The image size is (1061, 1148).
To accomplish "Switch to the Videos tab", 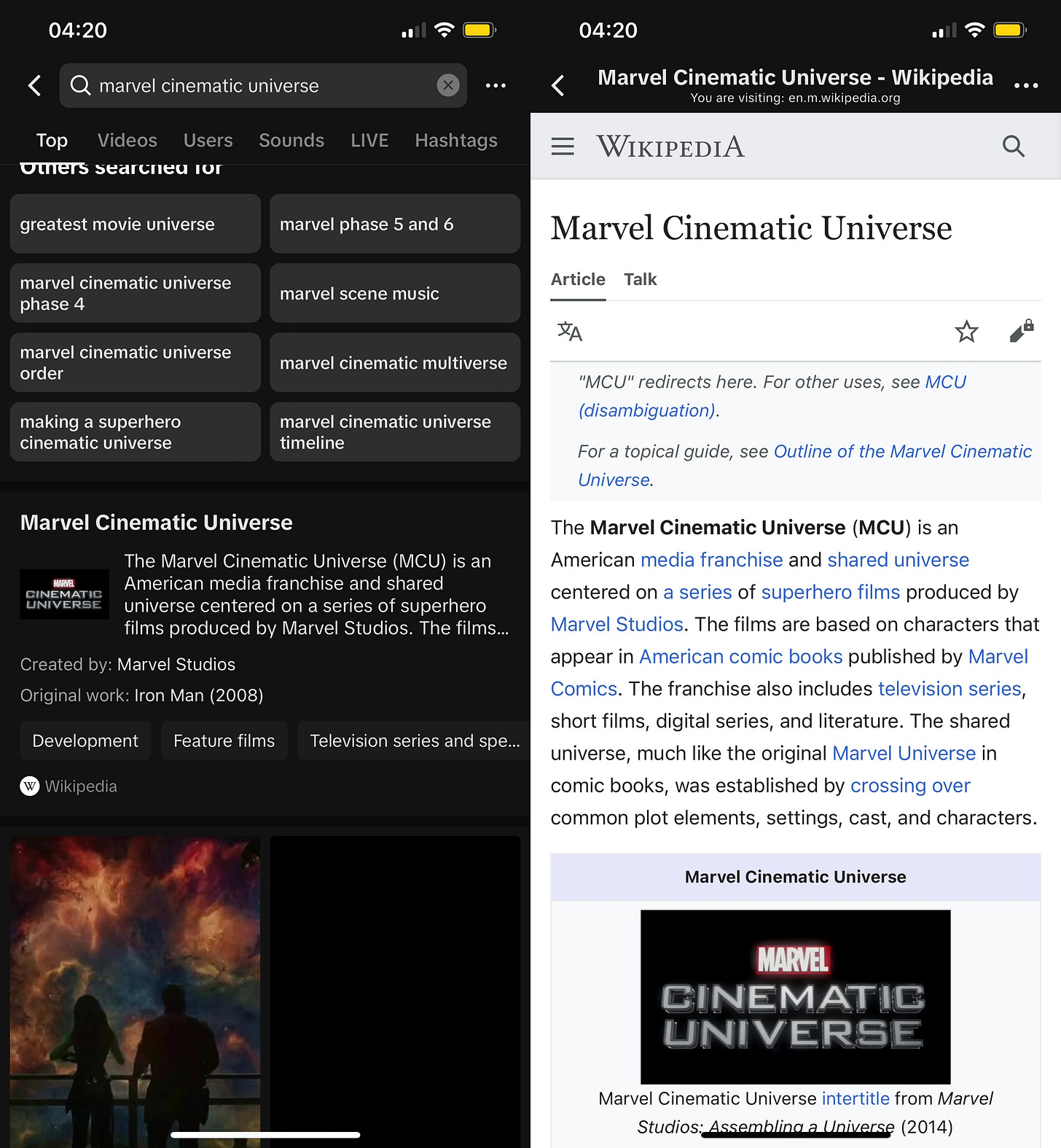I will pos(128,140).
